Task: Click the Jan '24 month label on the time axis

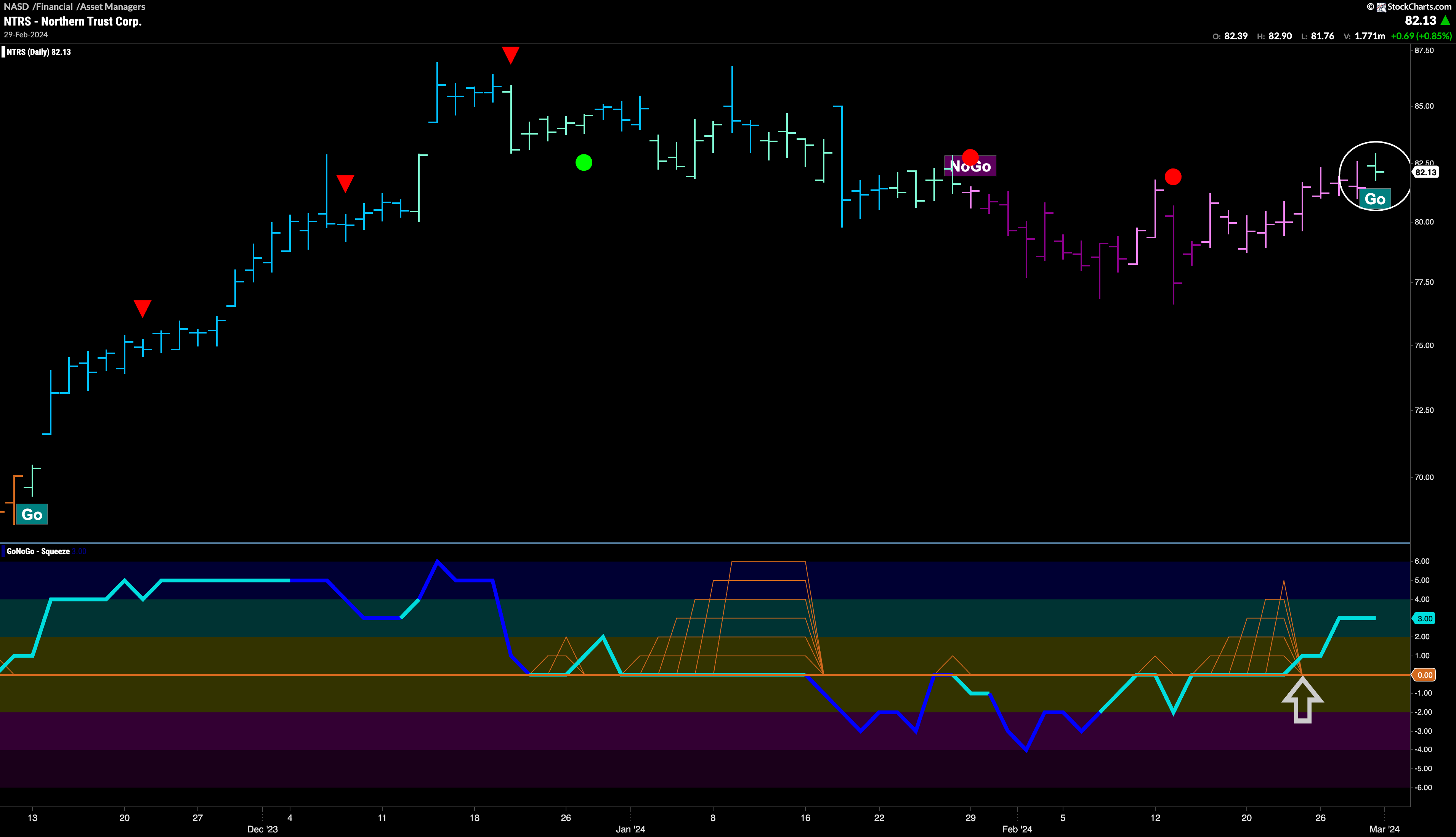Action: (630, 829)
